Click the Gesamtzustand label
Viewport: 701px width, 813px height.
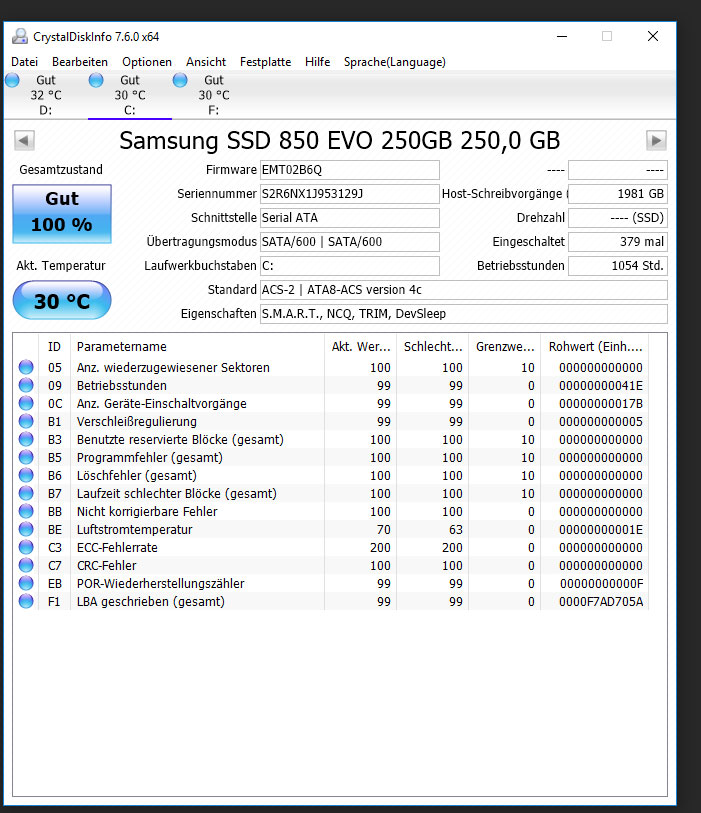[61, 170]
